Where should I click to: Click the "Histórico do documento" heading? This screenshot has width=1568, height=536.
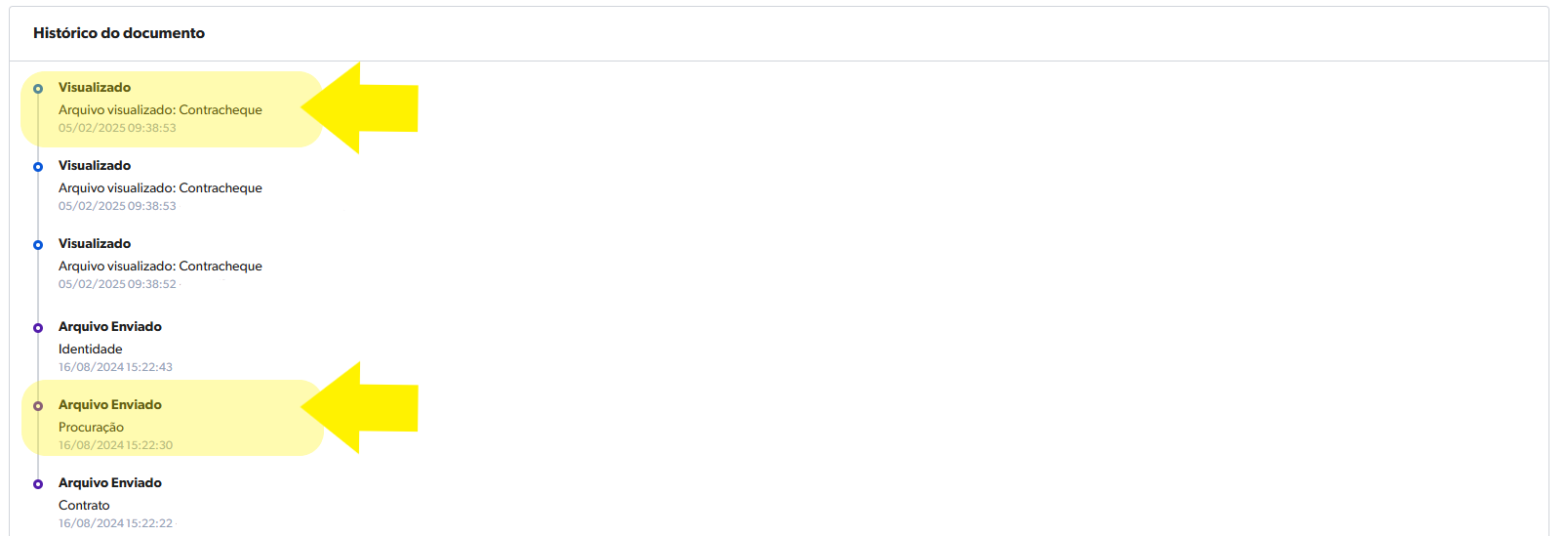pyautogui.click(x=119, y=33)
